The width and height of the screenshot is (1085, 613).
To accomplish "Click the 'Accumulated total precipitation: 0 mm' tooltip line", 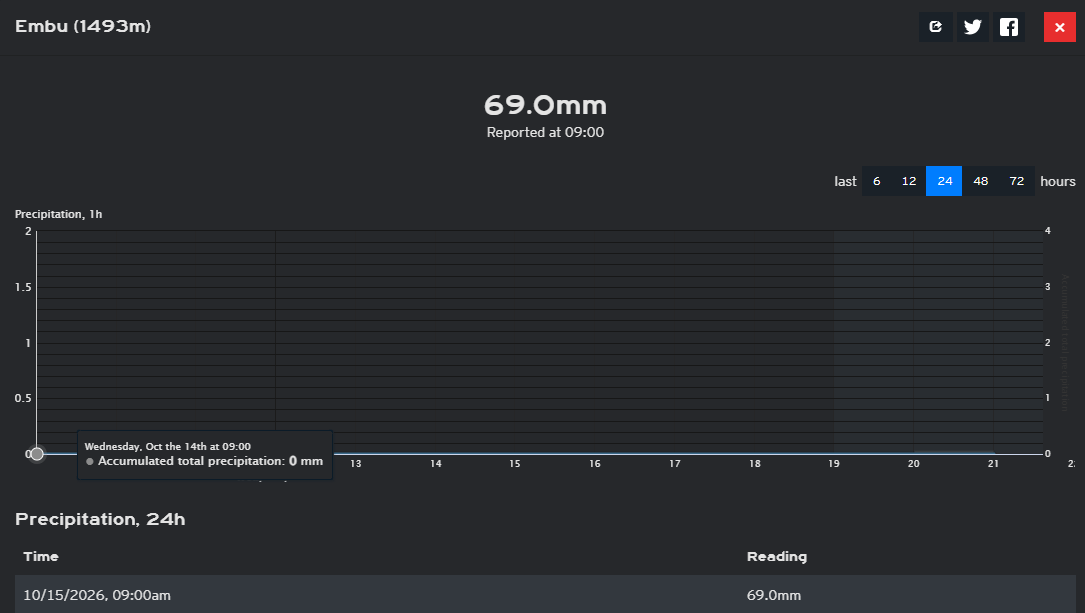I will 210,461.
